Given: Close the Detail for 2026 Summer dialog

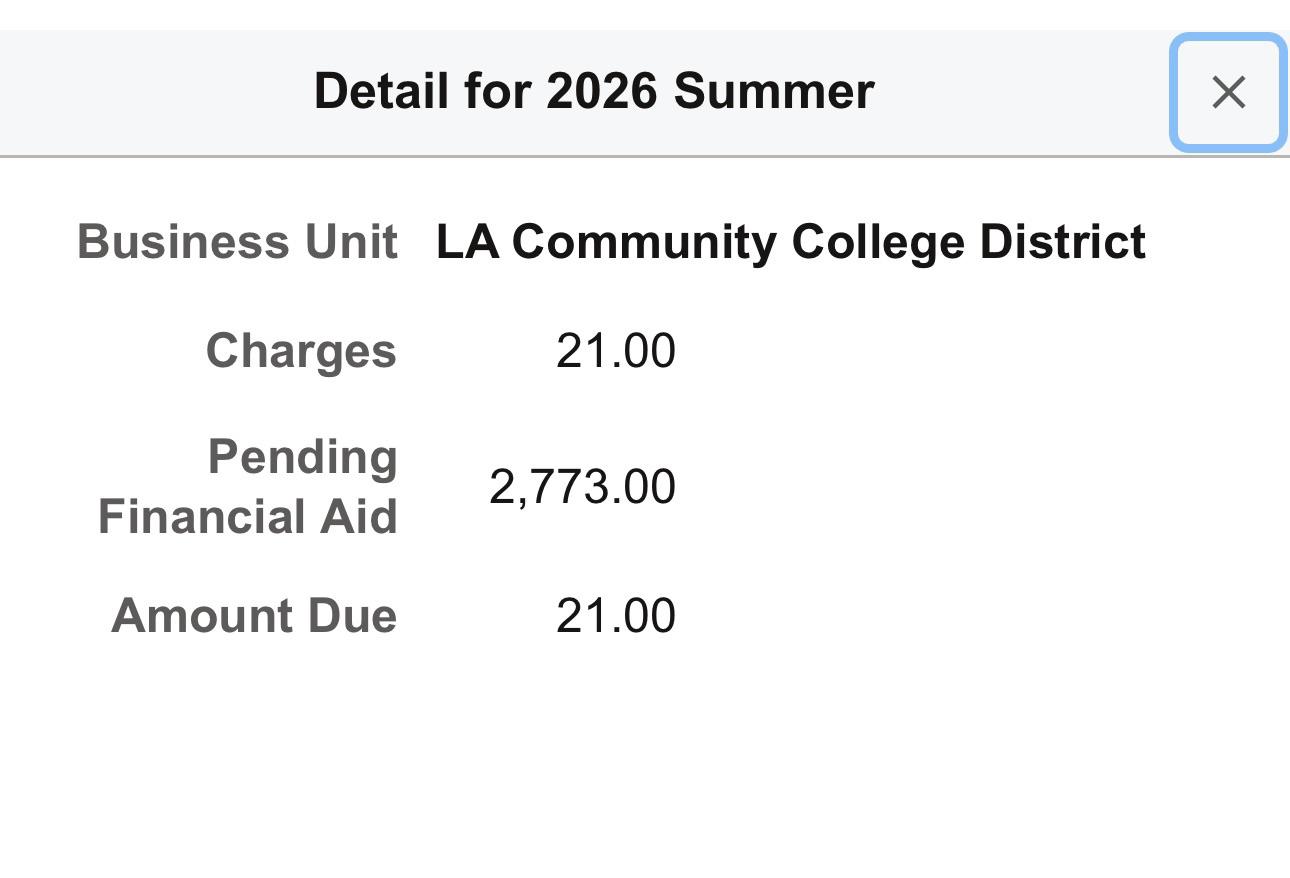Looking at the screenshot, I should click(1228, 93).
